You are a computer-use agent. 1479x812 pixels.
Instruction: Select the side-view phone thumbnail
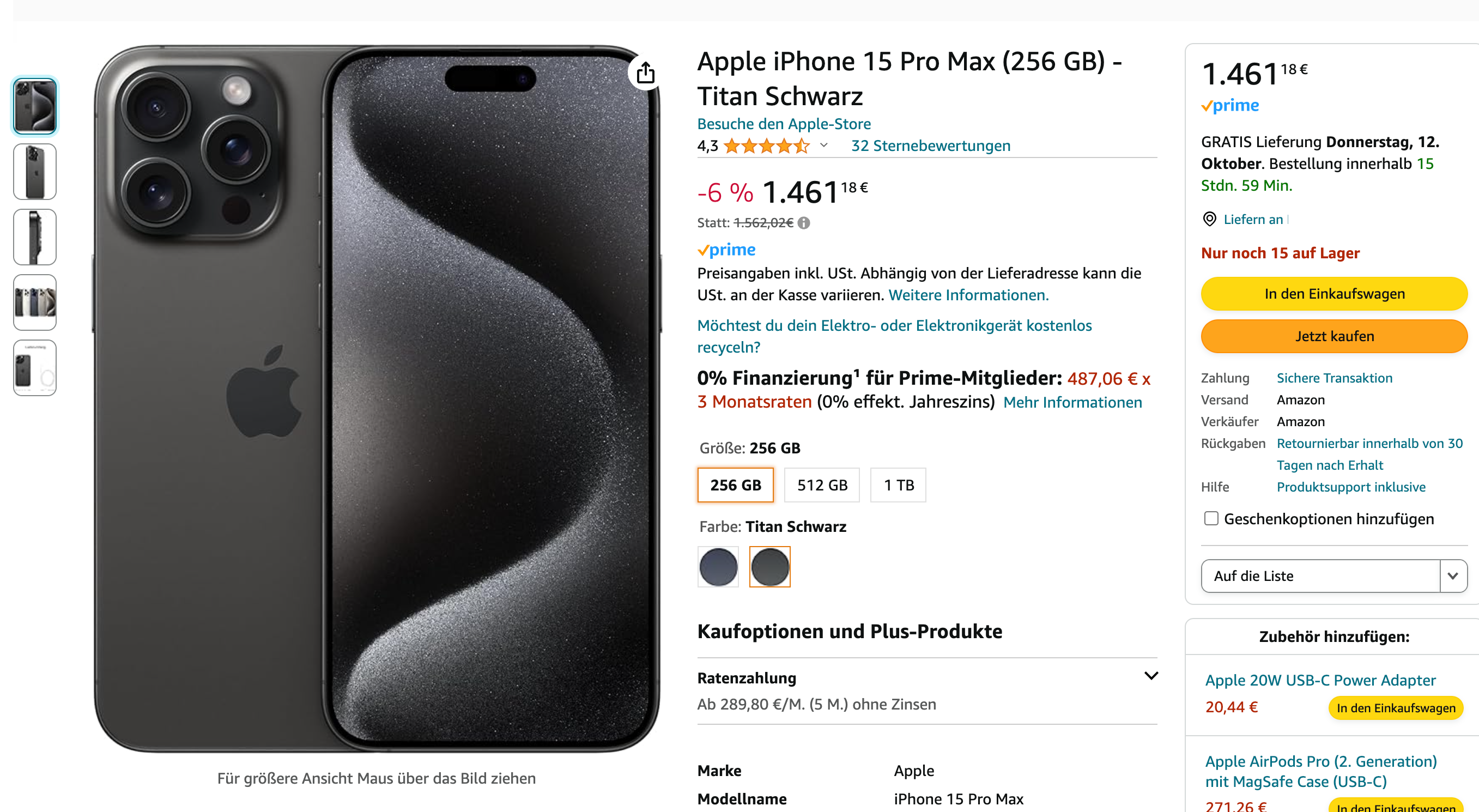click(x=34, y=237)
